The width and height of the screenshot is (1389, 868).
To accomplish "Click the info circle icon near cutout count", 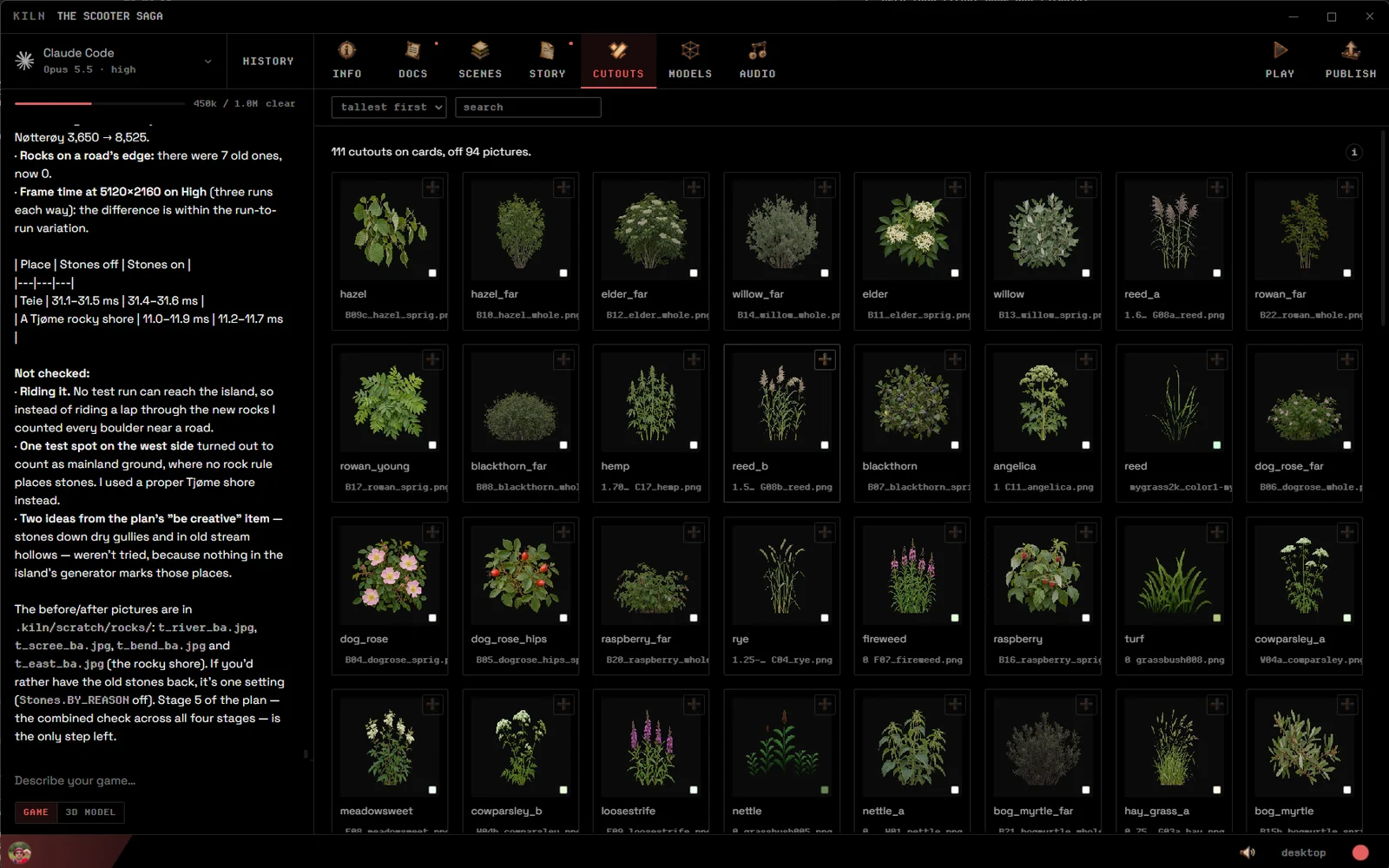I will pyautogui.click(x=1354, y=152).
